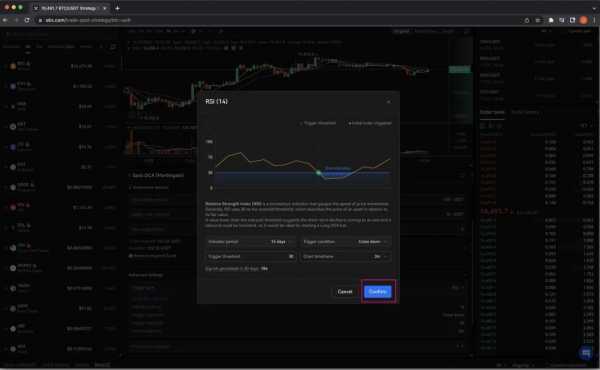Viewport: 600px width, 370px height.
Task: Toggle the Initial order triggered legend
Action: (x=370, y=123)
